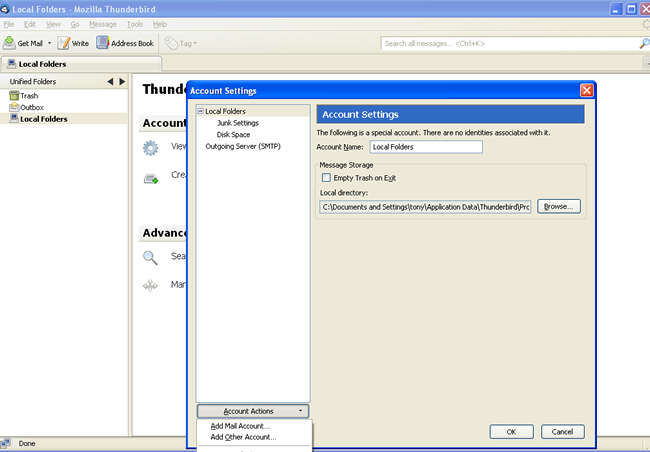Open the Address Book
This screenshot has height=452, width=650.
[125, 43]
